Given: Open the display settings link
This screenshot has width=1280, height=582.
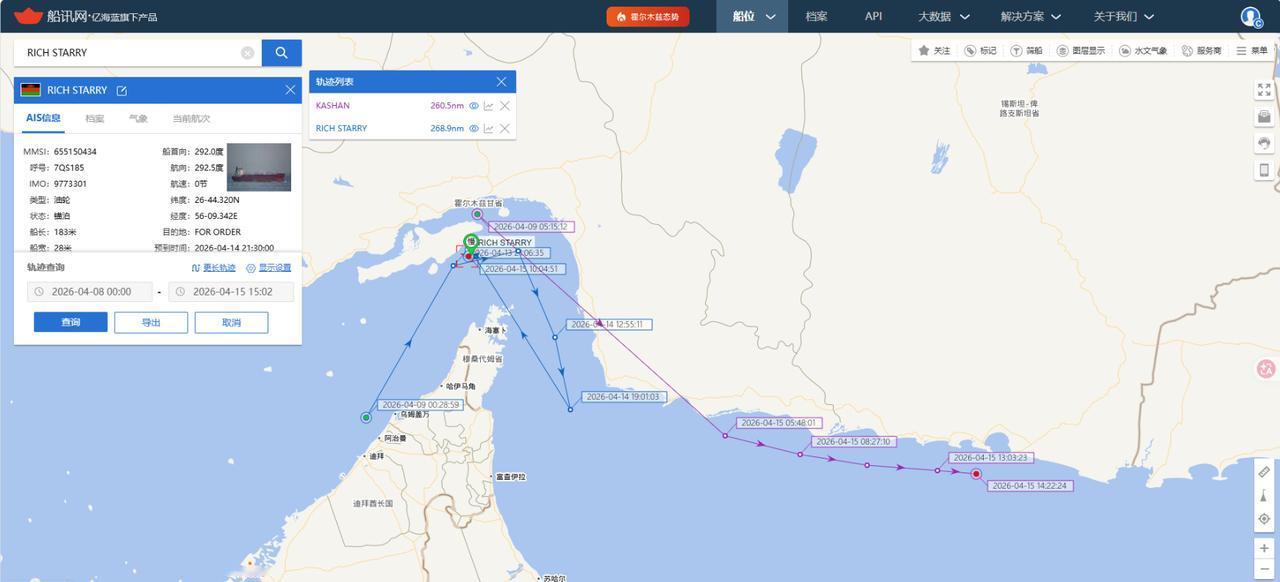Looking at the screenshot, I should 268,268.
